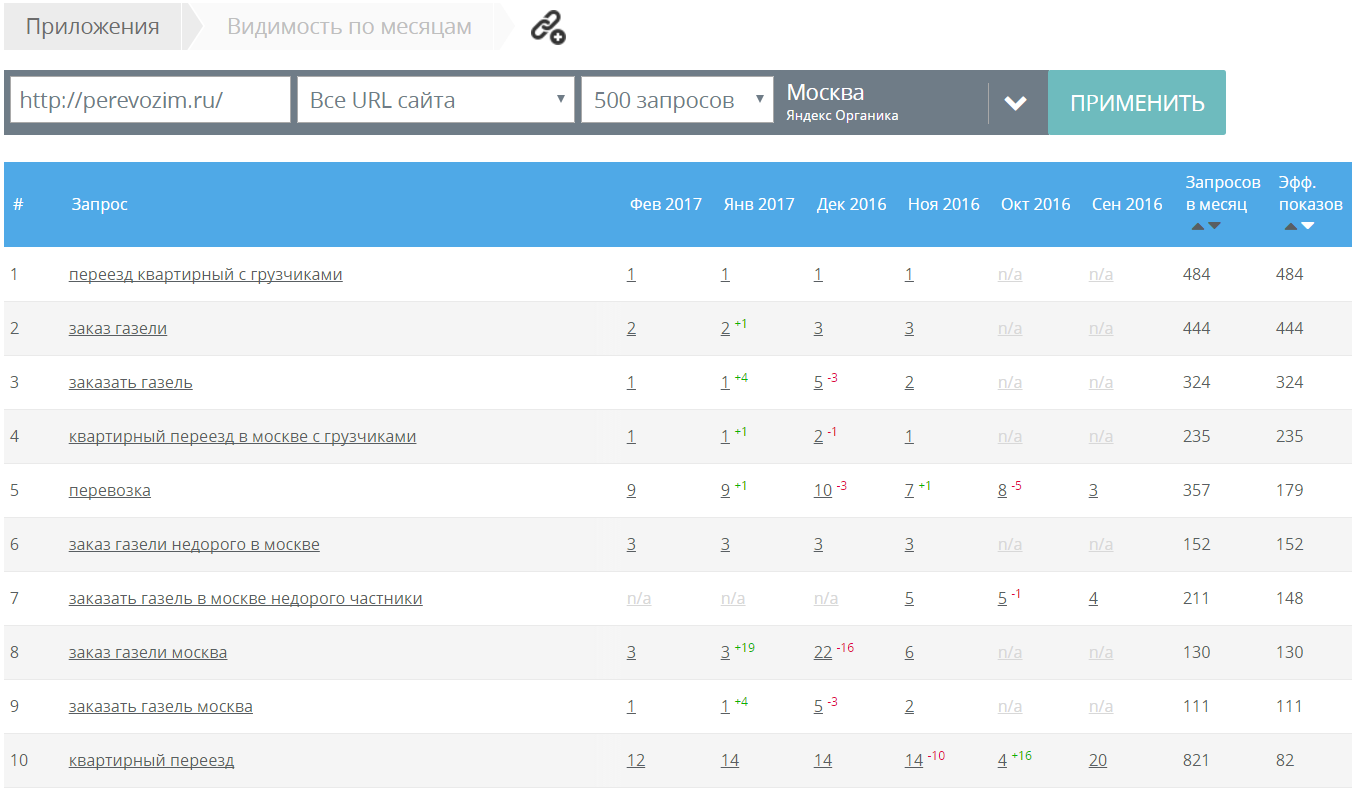Expand the Москва region chevron
The width and height of the screenshot is (1352, 789).
(x=1016, y=103)
